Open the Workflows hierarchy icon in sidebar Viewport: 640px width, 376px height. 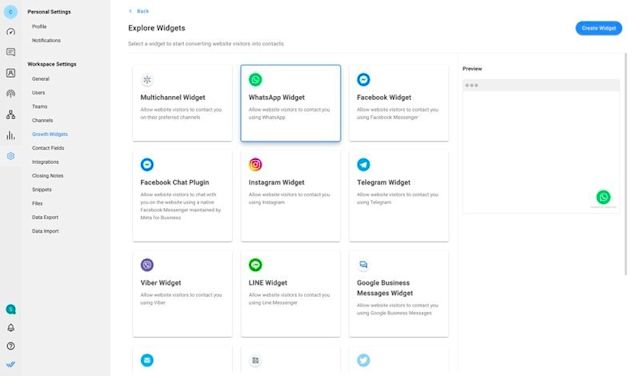click(11, 115)
